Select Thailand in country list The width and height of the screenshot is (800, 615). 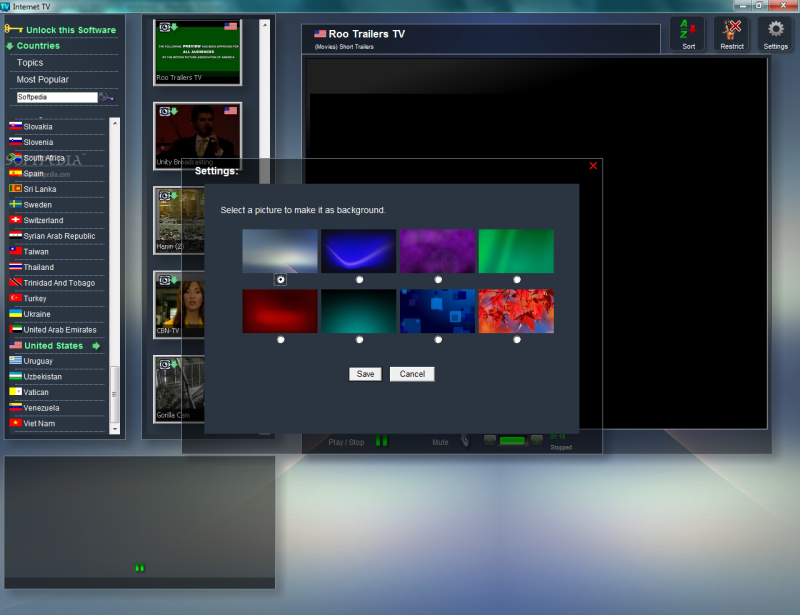click(x=39, y=267)
